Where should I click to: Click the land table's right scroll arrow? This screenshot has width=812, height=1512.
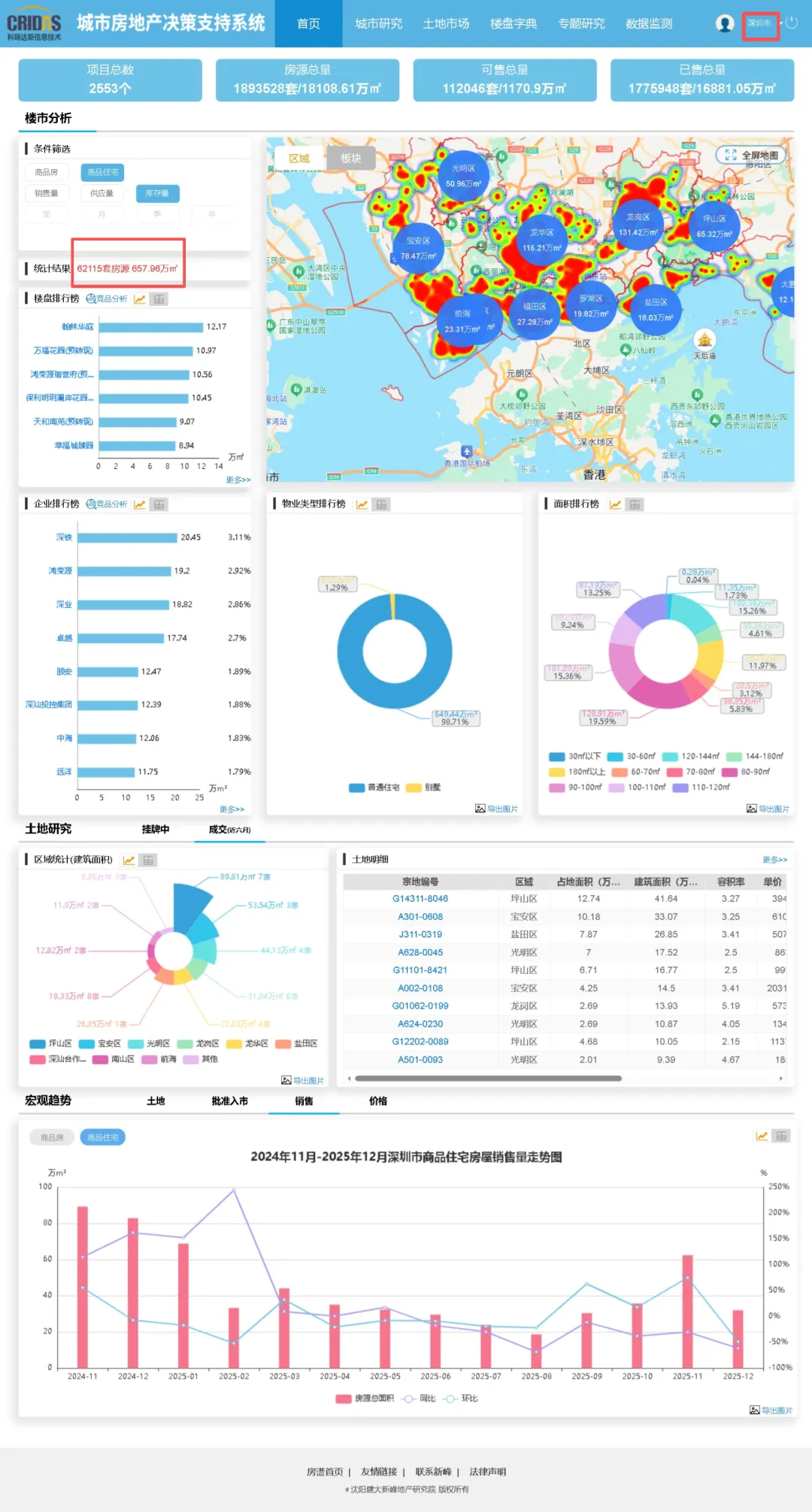781,1078
